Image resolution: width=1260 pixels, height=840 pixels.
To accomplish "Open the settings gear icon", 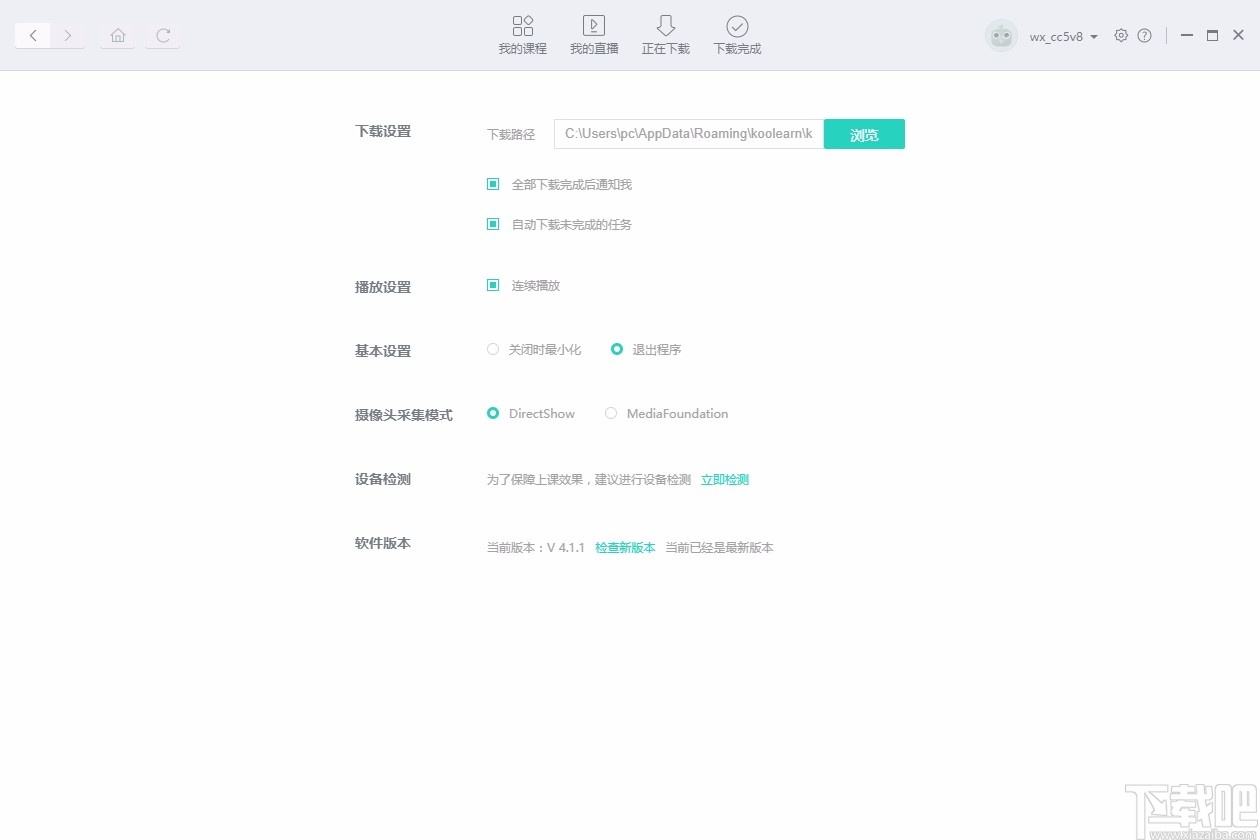I will click(x=1121, y=35).
